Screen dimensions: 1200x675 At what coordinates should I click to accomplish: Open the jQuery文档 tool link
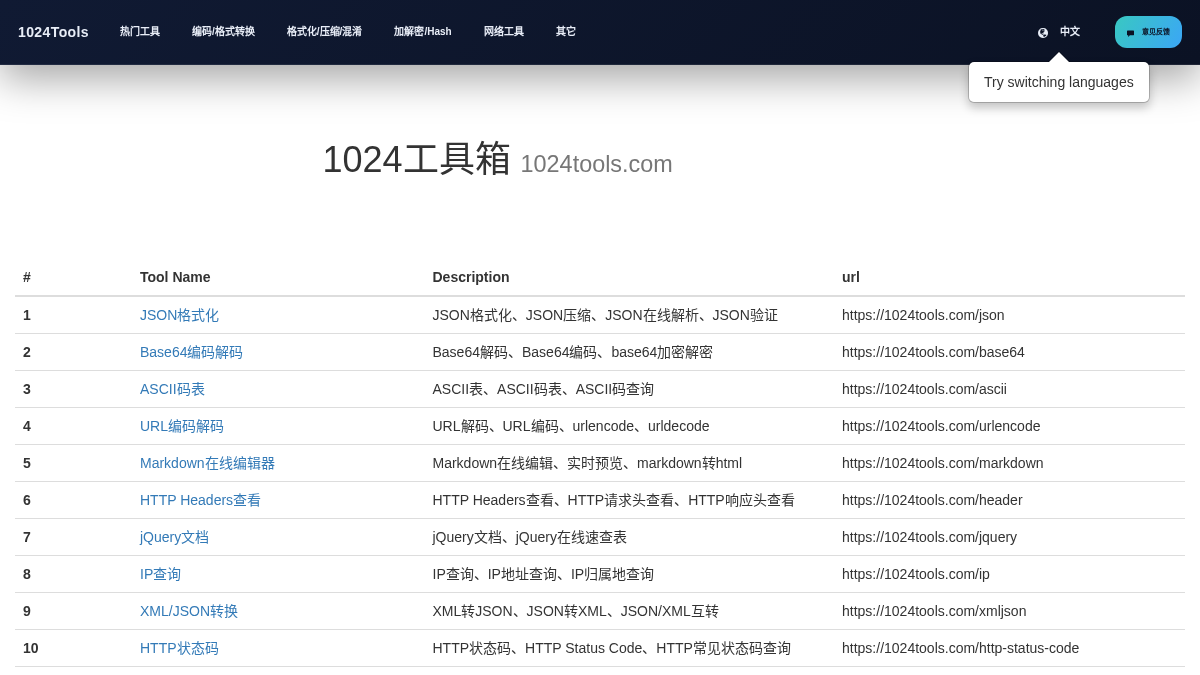coord(174,537)
